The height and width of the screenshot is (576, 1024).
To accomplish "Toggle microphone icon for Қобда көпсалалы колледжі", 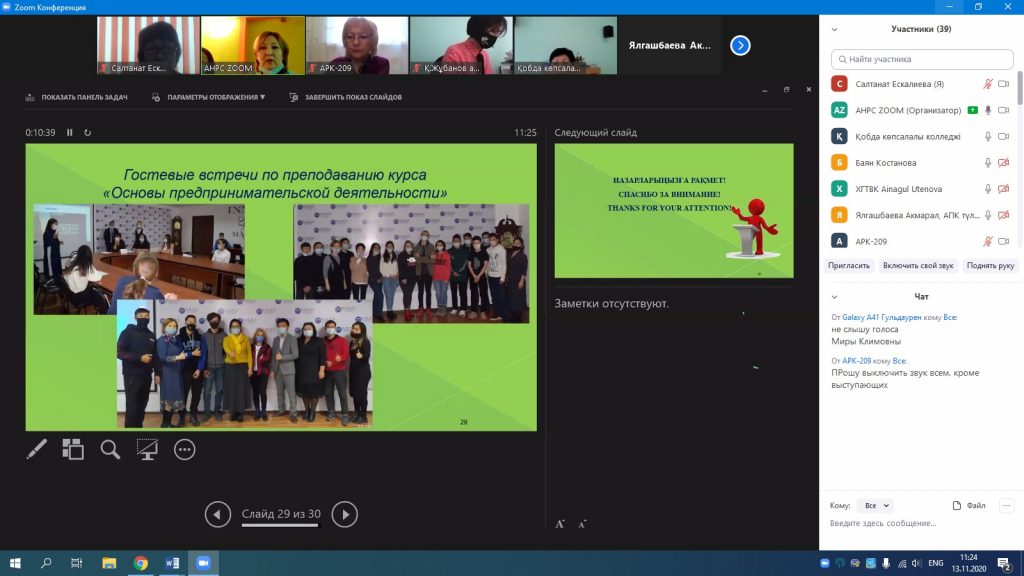I will 988,136.
